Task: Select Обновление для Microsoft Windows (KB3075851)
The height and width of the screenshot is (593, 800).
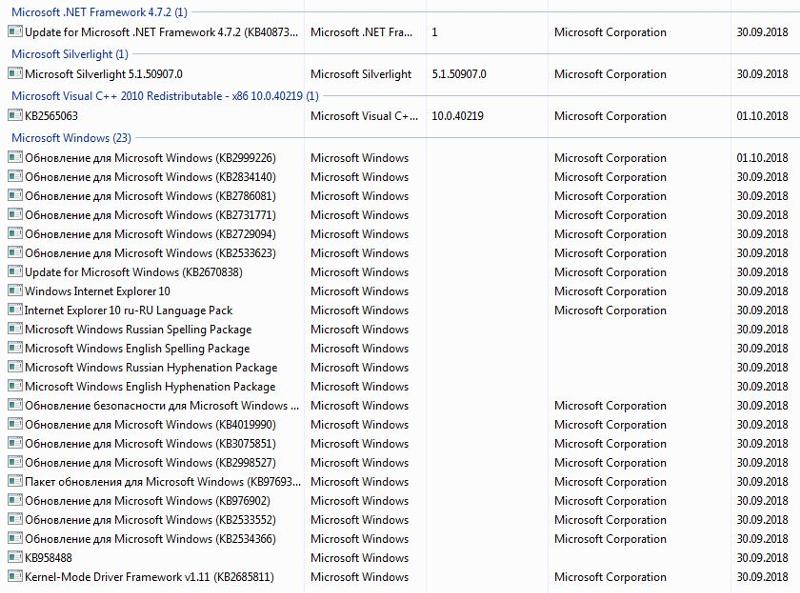Action: (x=151, y=443)
